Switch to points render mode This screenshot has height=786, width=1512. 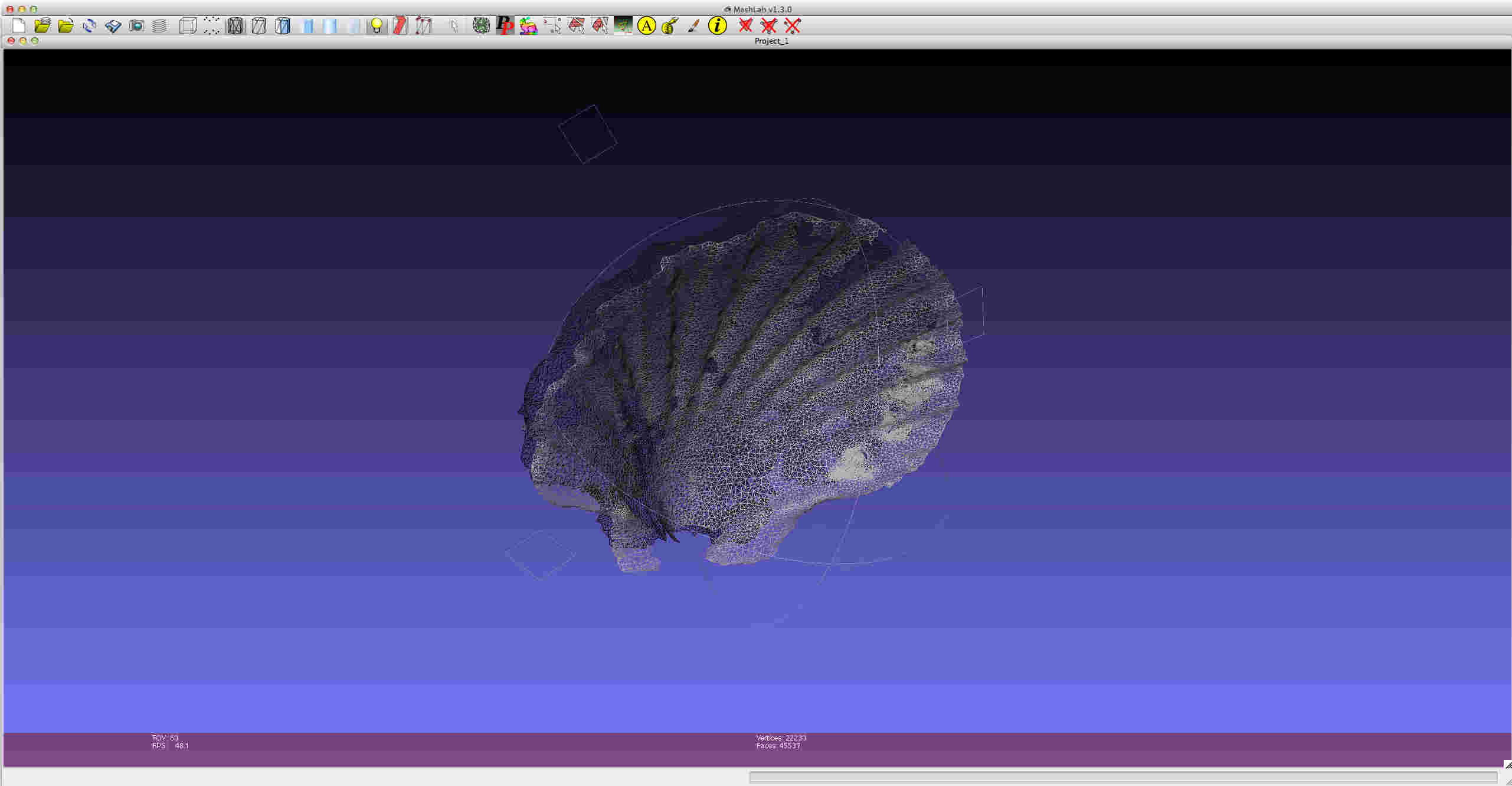(x=211, y=25)
